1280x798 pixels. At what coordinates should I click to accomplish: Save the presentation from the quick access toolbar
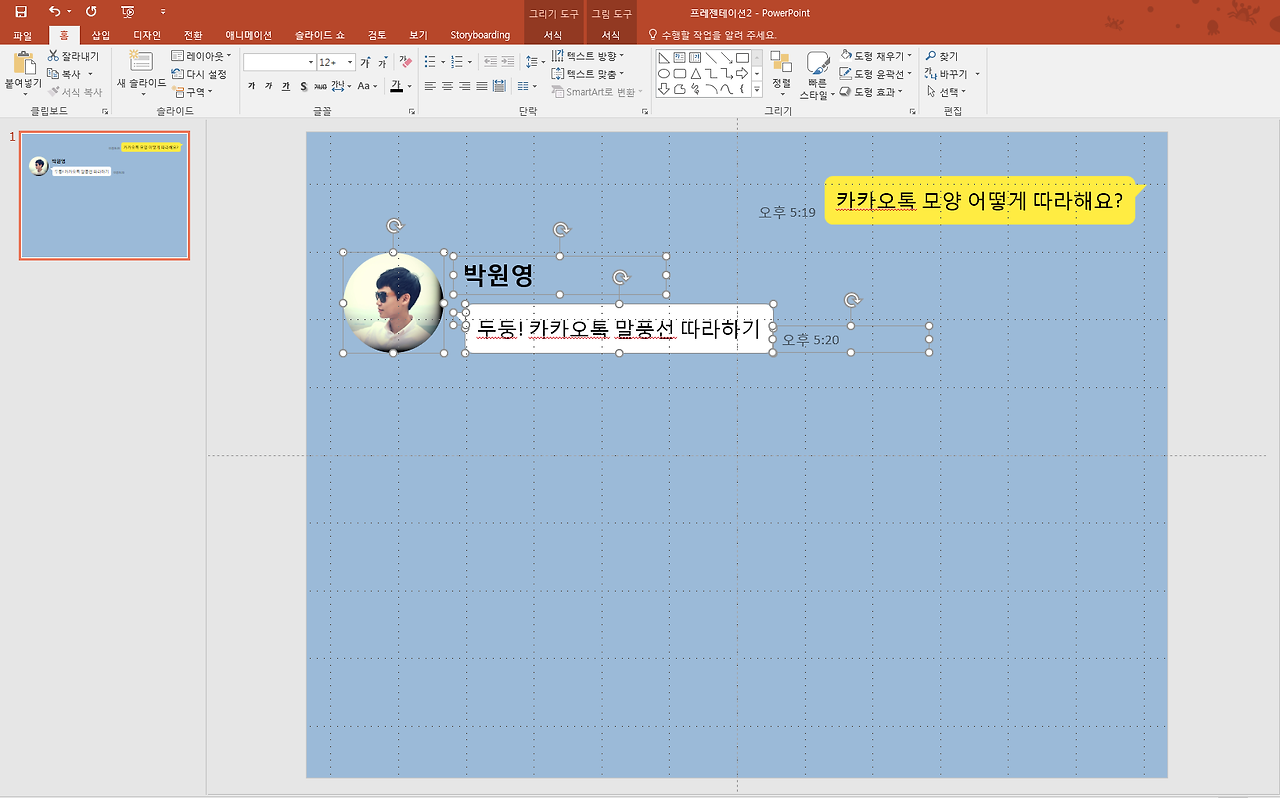(21, 12)
